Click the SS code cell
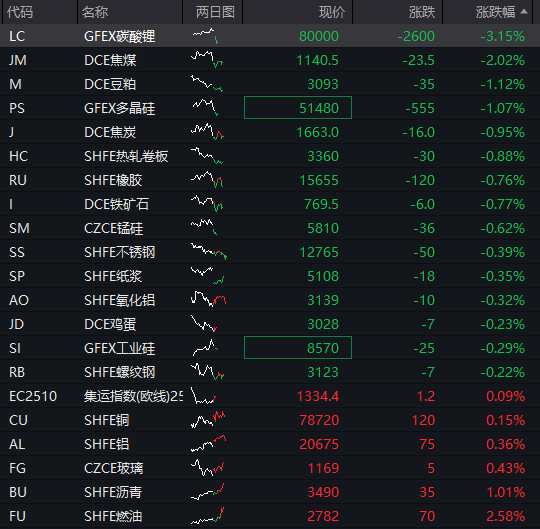Screen dimensions: 540x529 (x=17, y=252)
